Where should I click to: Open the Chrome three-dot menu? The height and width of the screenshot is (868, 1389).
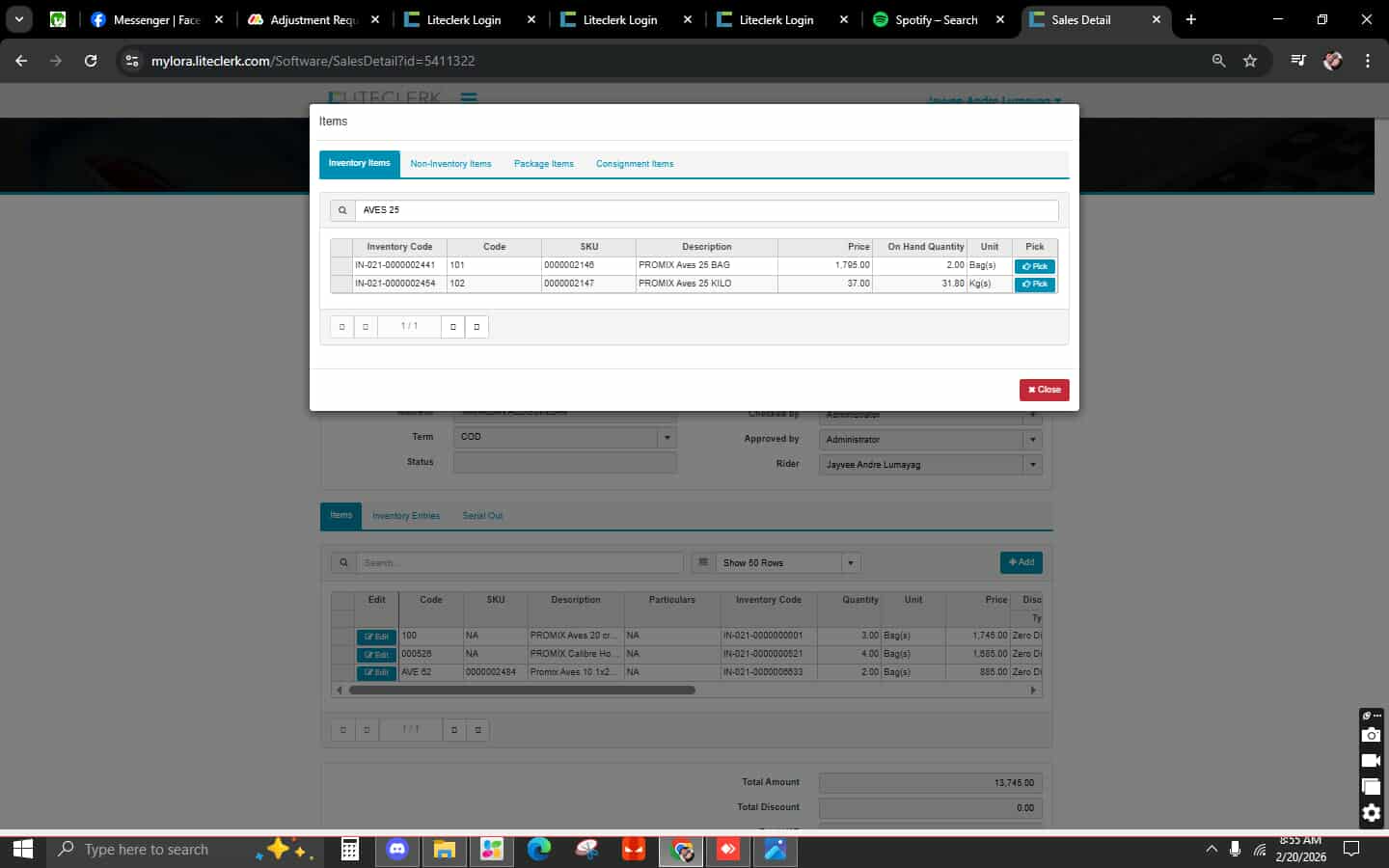pyautogui.click(x=1367, y=61)
